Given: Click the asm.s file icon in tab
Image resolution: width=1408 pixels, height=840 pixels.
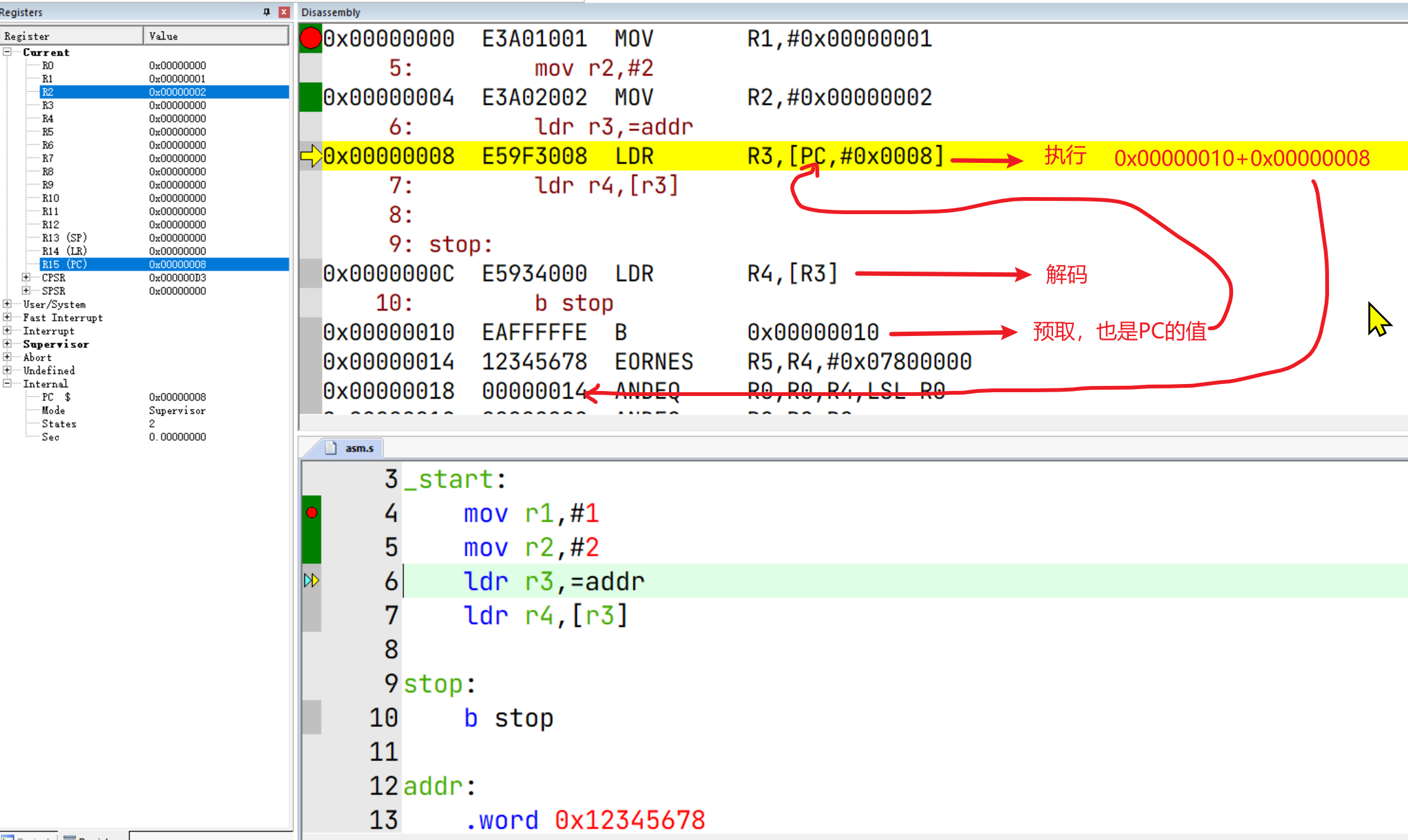Looking at the screenshot, I should (x=331, y=448).
